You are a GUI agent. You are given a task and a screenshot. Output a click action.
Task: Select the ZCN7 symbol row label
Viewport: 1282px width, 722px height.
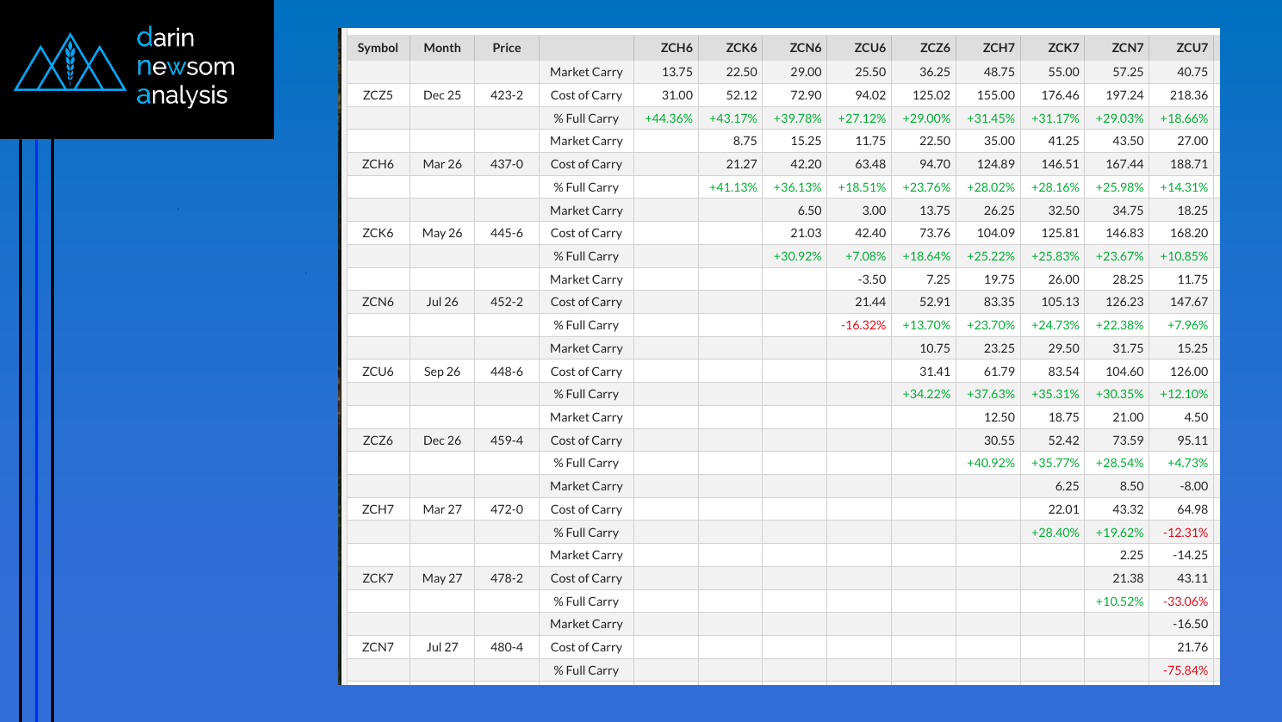[x=378, y=647]
